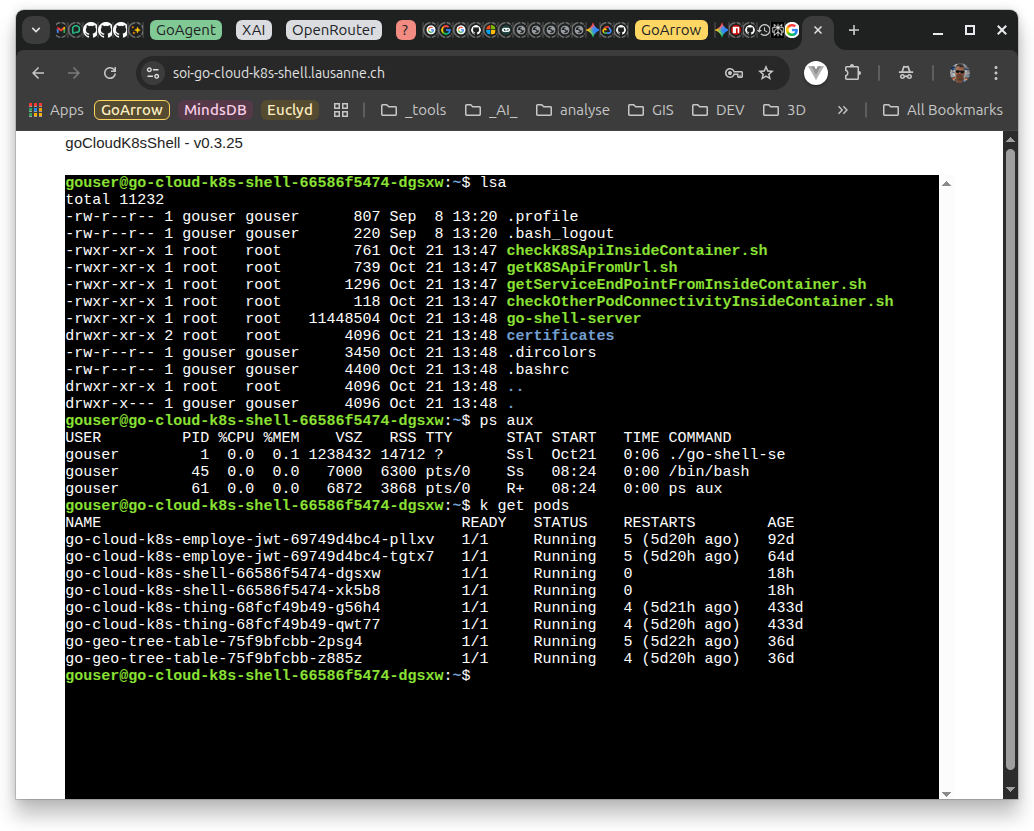
Task: Click the page vertical scrollbar thumb
Action: [x=1010, y=460]
